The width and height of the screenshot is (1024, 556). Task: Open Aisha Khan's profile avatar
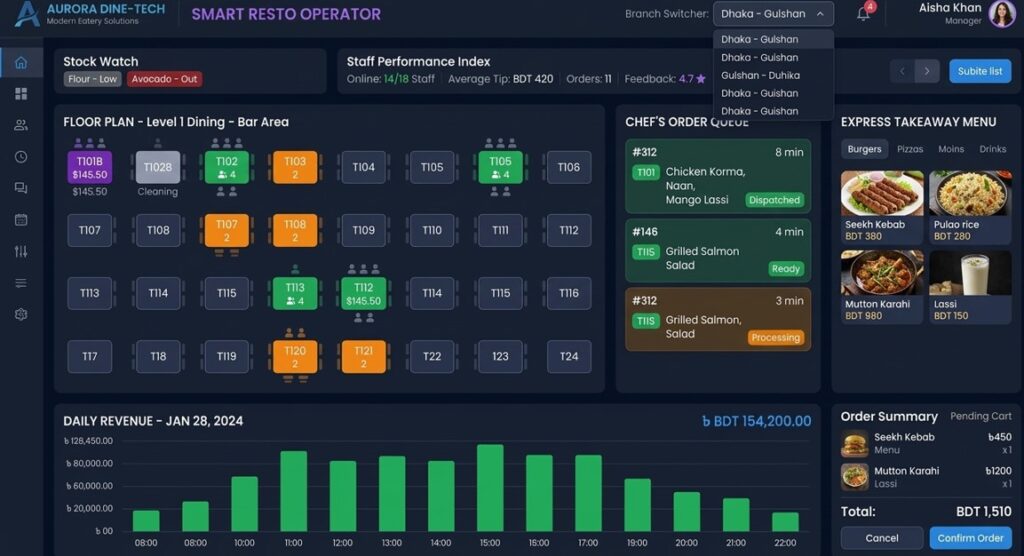(x=1002, y=14)
